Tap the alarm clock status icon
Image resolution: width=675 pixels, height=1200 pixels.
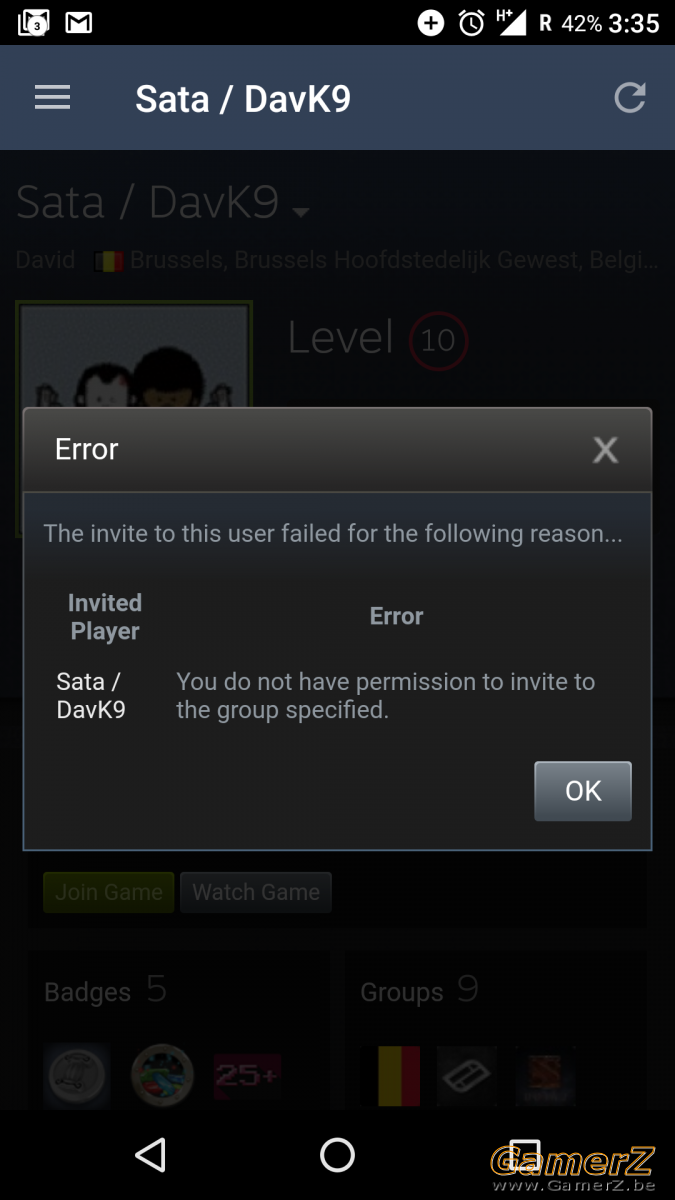pyautogui.click(x=471, y=23)
